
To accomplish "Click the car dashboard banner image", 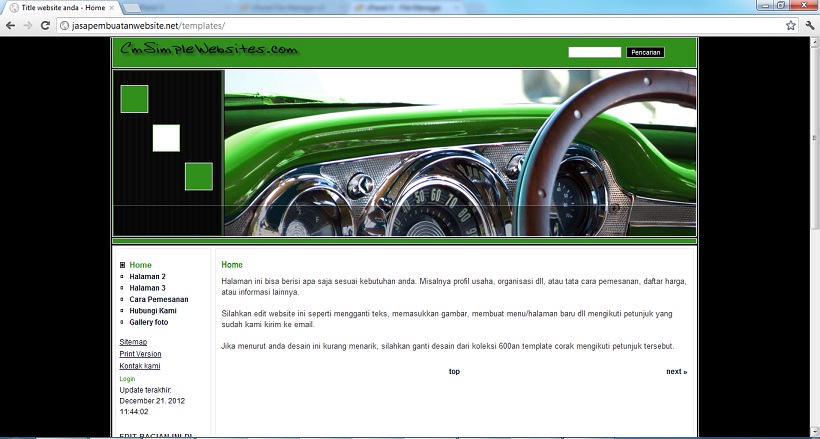I will pos(460,153).
